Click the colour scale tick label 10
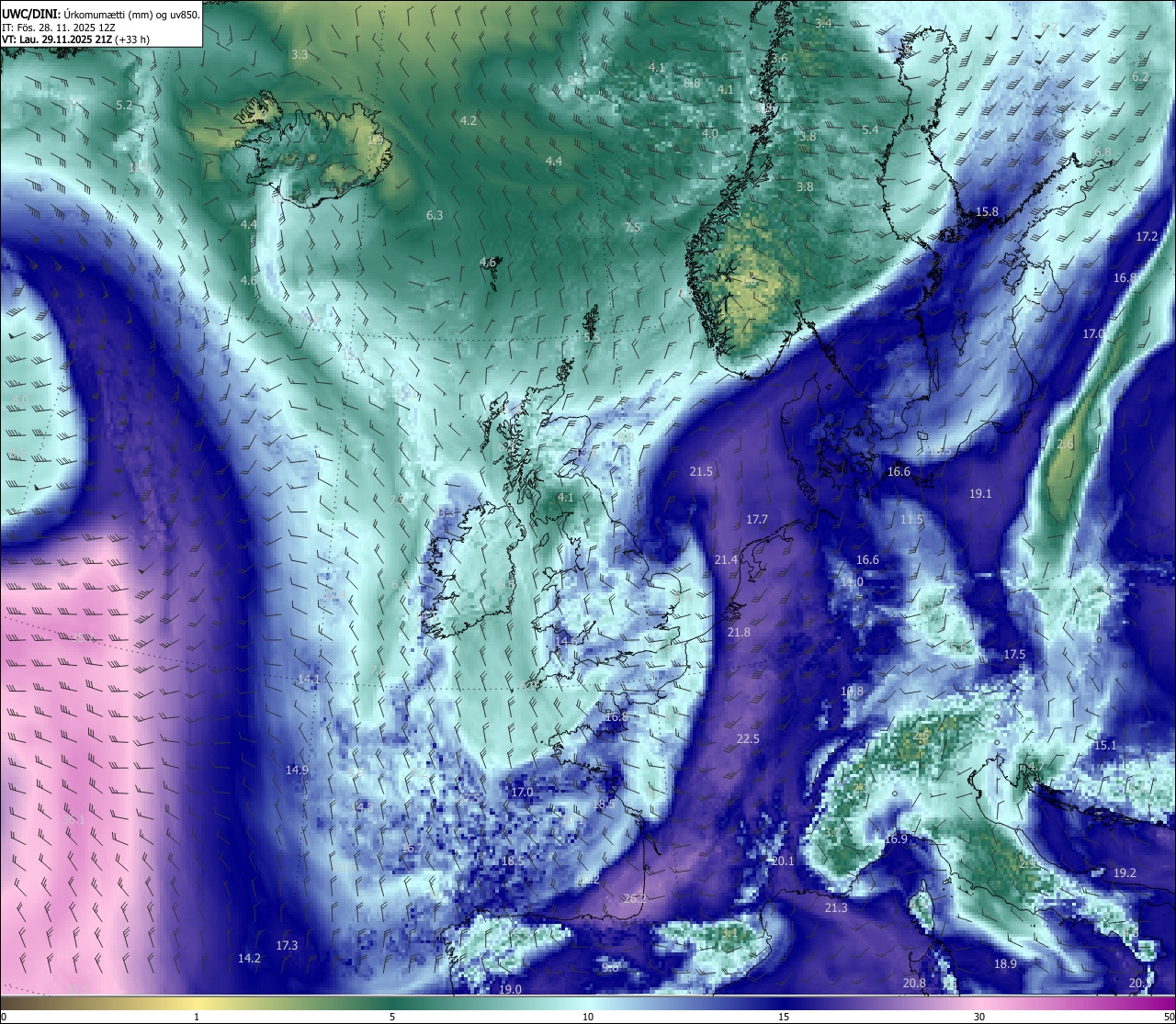The width and height of the screenshot is (1176, 1024). [x=588, y=1017]
